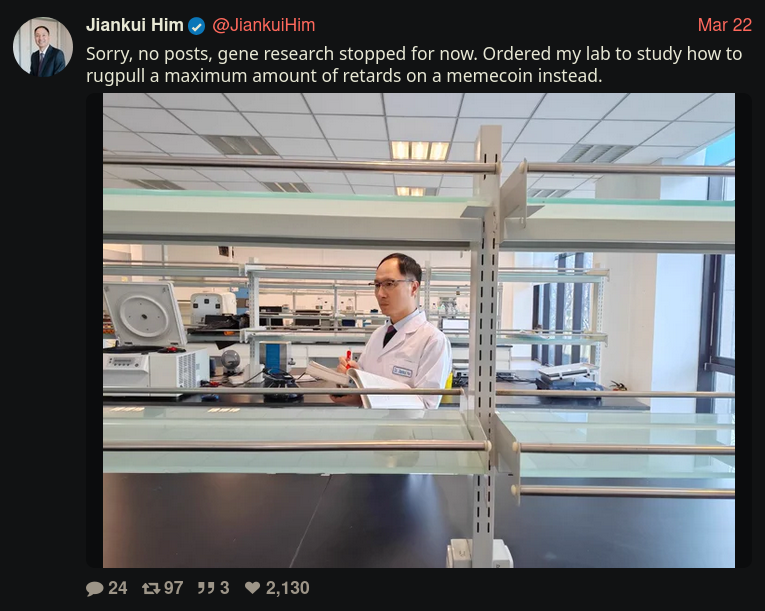Open the Jiankui Him profile avatar

[43, 47]
